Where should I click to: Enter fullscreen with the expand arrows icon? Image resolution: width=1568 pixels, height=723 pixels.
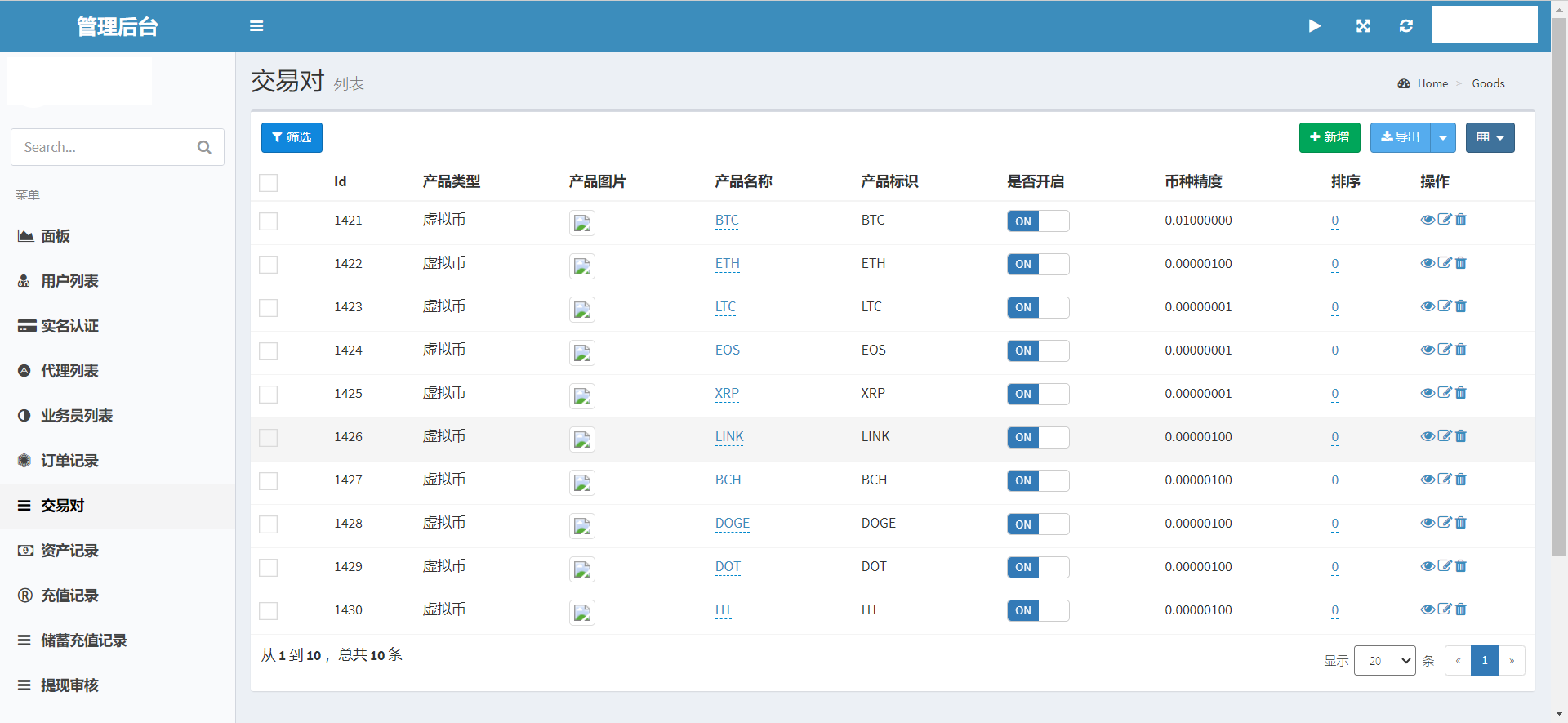[x=1363, y=26]
